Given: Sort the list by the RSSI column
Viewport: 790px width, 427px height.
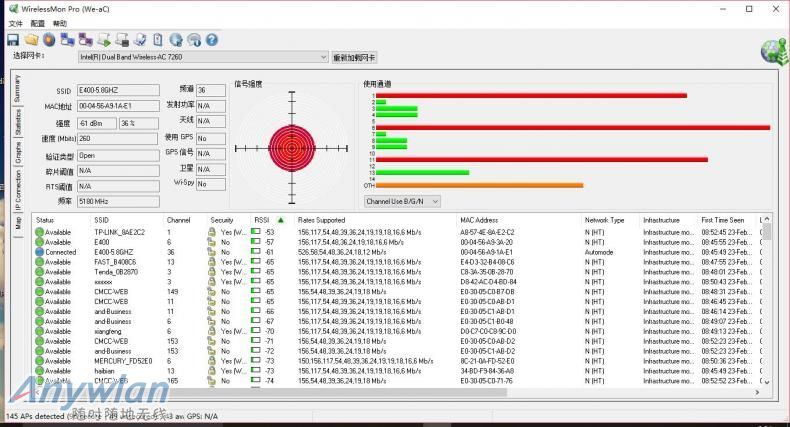Looking at the screenshot, I should coord(263,220).
